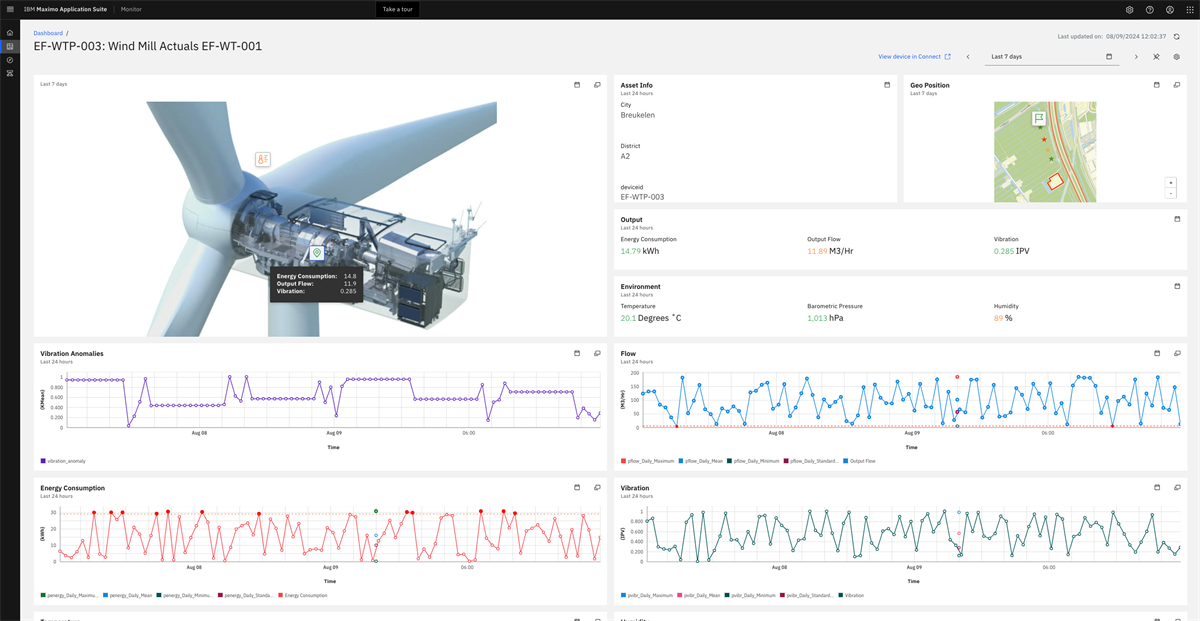Toggle pflow_Daily_Minimum legend series
This screenshot has height=621, width=1200.
[754, 461]
